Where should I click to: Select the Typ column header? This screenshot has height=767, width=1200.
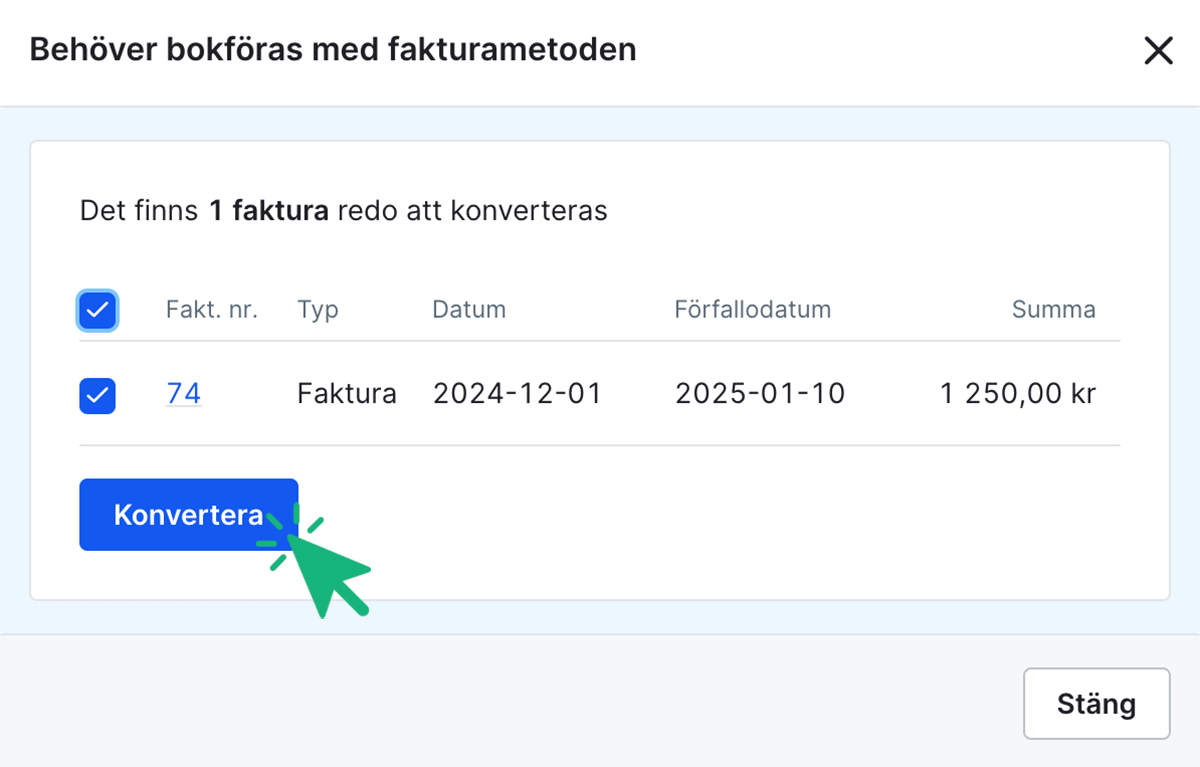(317, 310)
